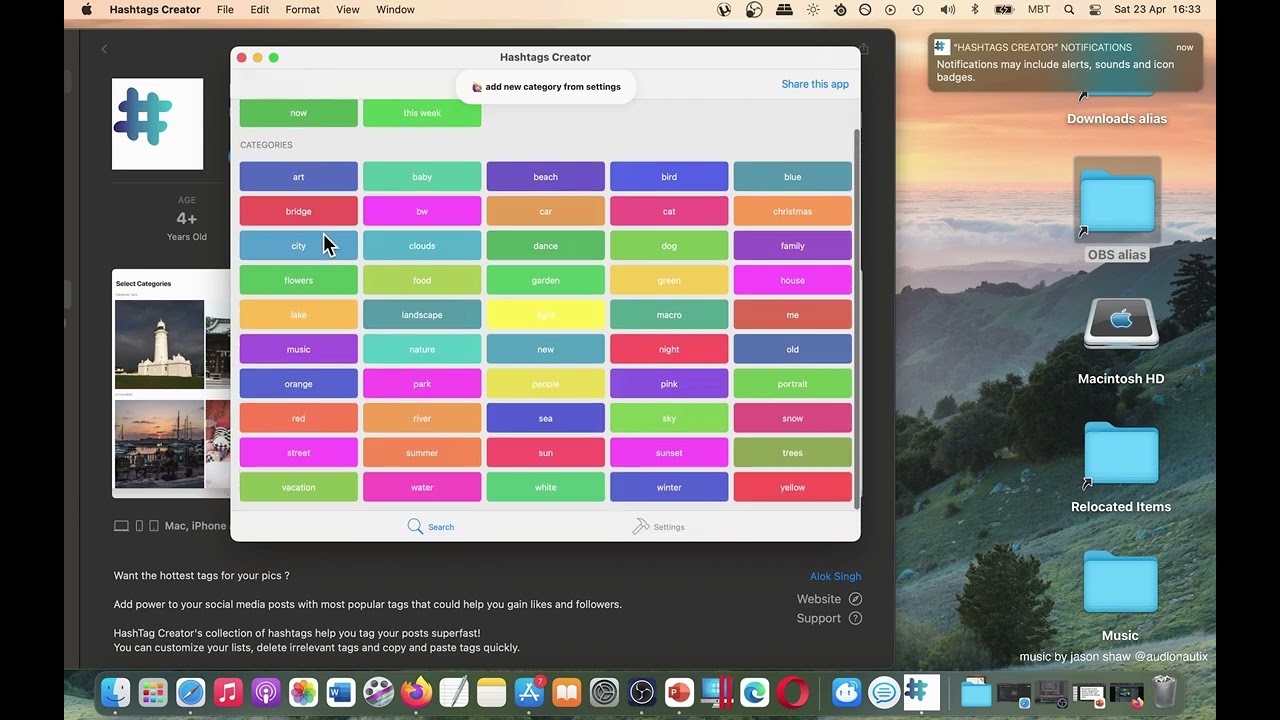Viewport: 1280px width, 720px height.
Task: Click the Hashtags Creator notification banner
Action: pyautogui.click(x=1065, y=63)
